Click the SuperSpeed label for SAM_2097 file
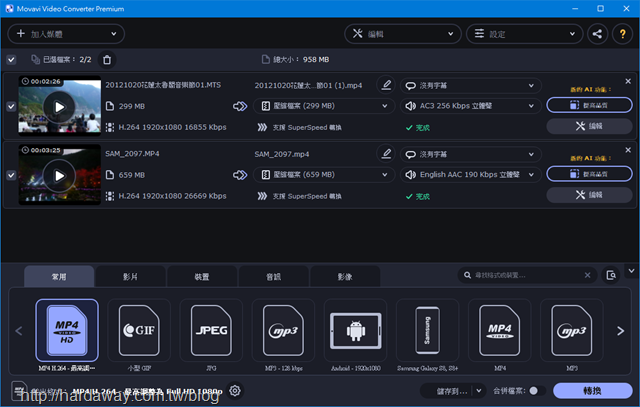 [307, 196]
